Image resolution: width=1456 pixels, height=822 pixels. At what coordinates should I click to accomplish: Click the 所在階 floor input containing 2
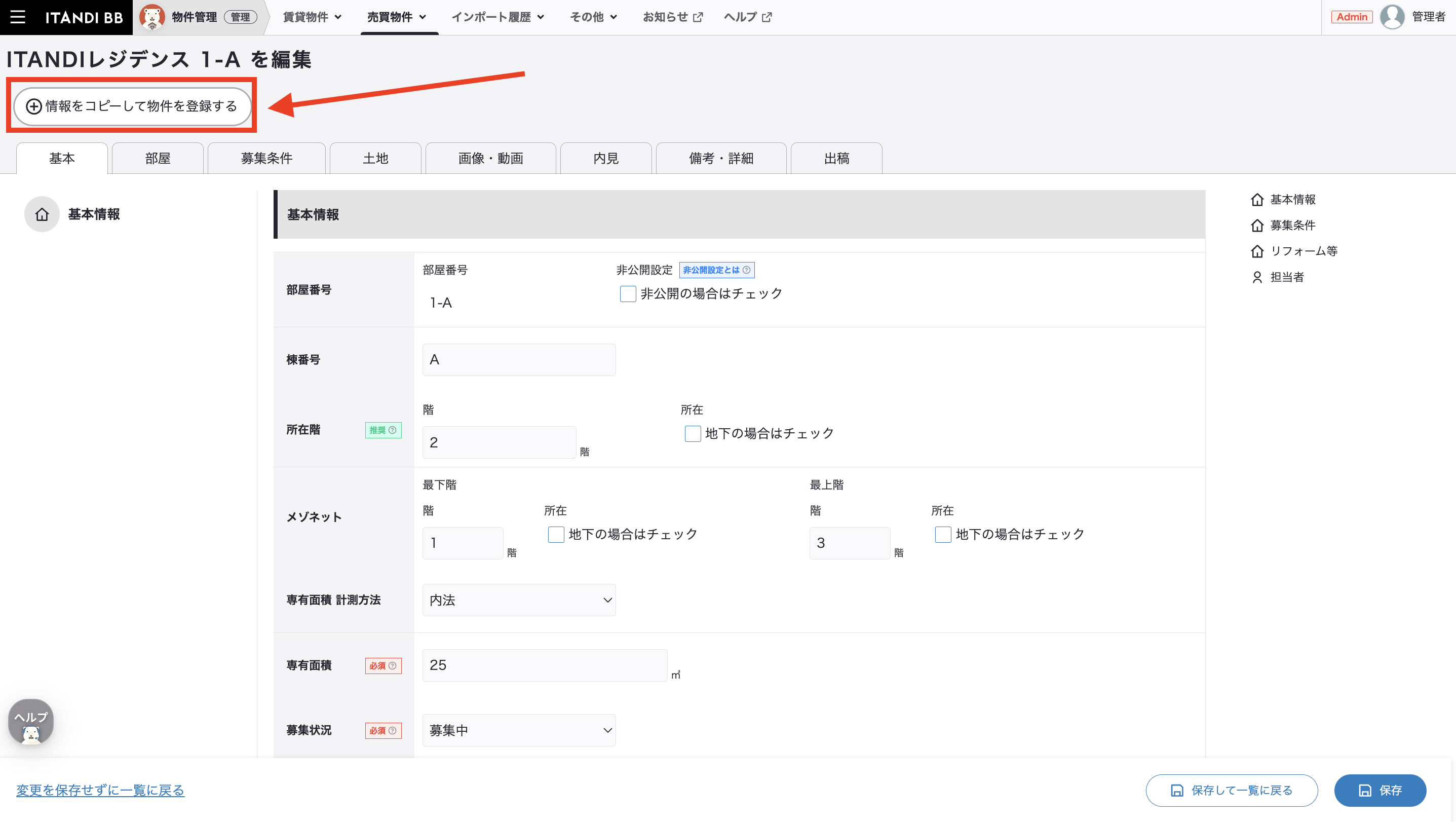[499, 442]
